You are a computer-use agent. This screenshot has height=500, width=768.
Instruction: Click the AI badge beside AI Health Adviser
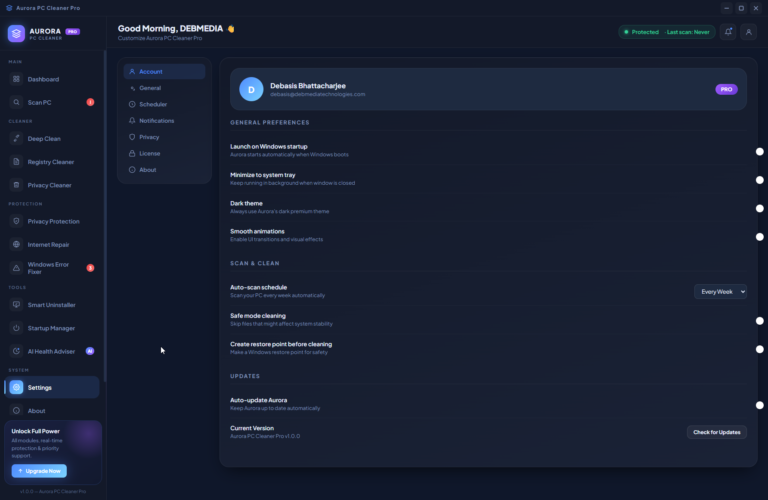pyautogui.click(x=90, y=351)
